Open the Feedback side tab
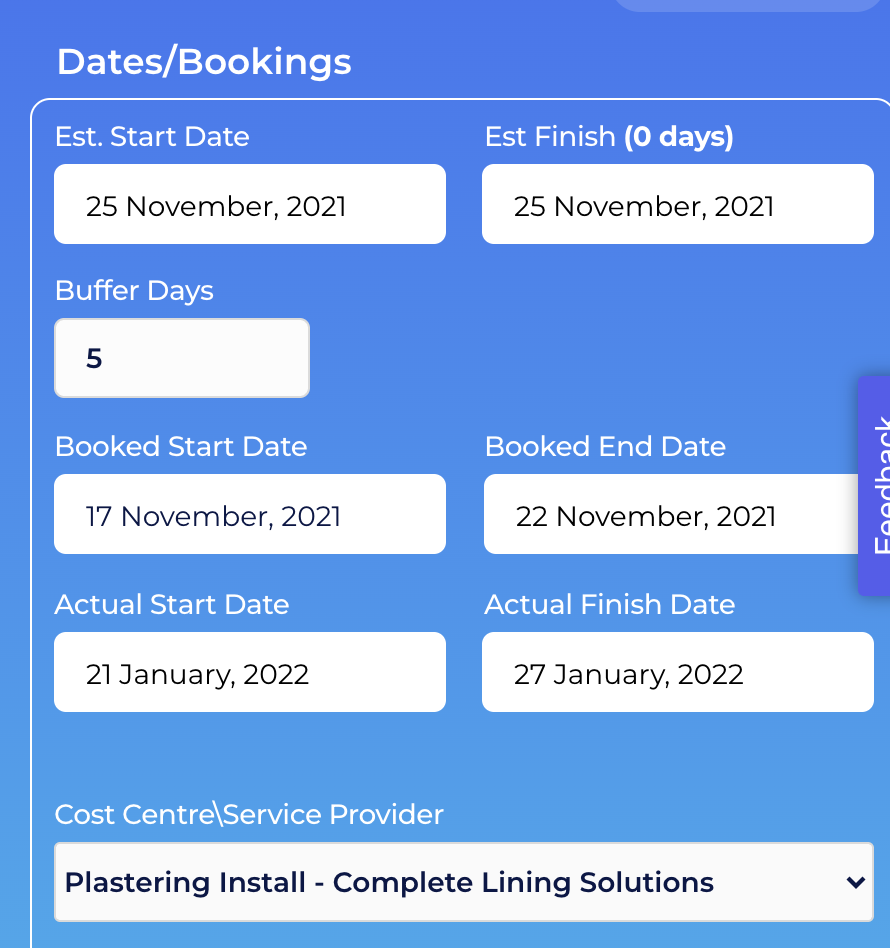The height and width of the screenshot is (948, 890). (x=874, y=485)
